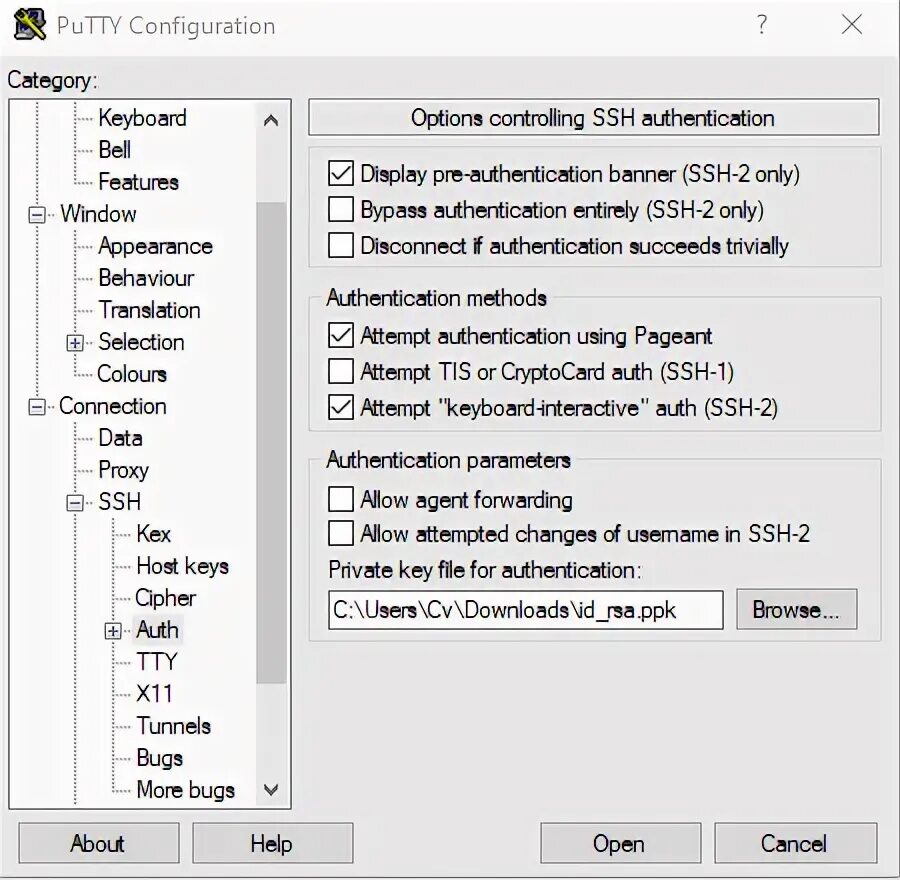The height and width of the screenshot is (880, 900).
Task: Expand the Auth tree node
Action: [113, 631]
